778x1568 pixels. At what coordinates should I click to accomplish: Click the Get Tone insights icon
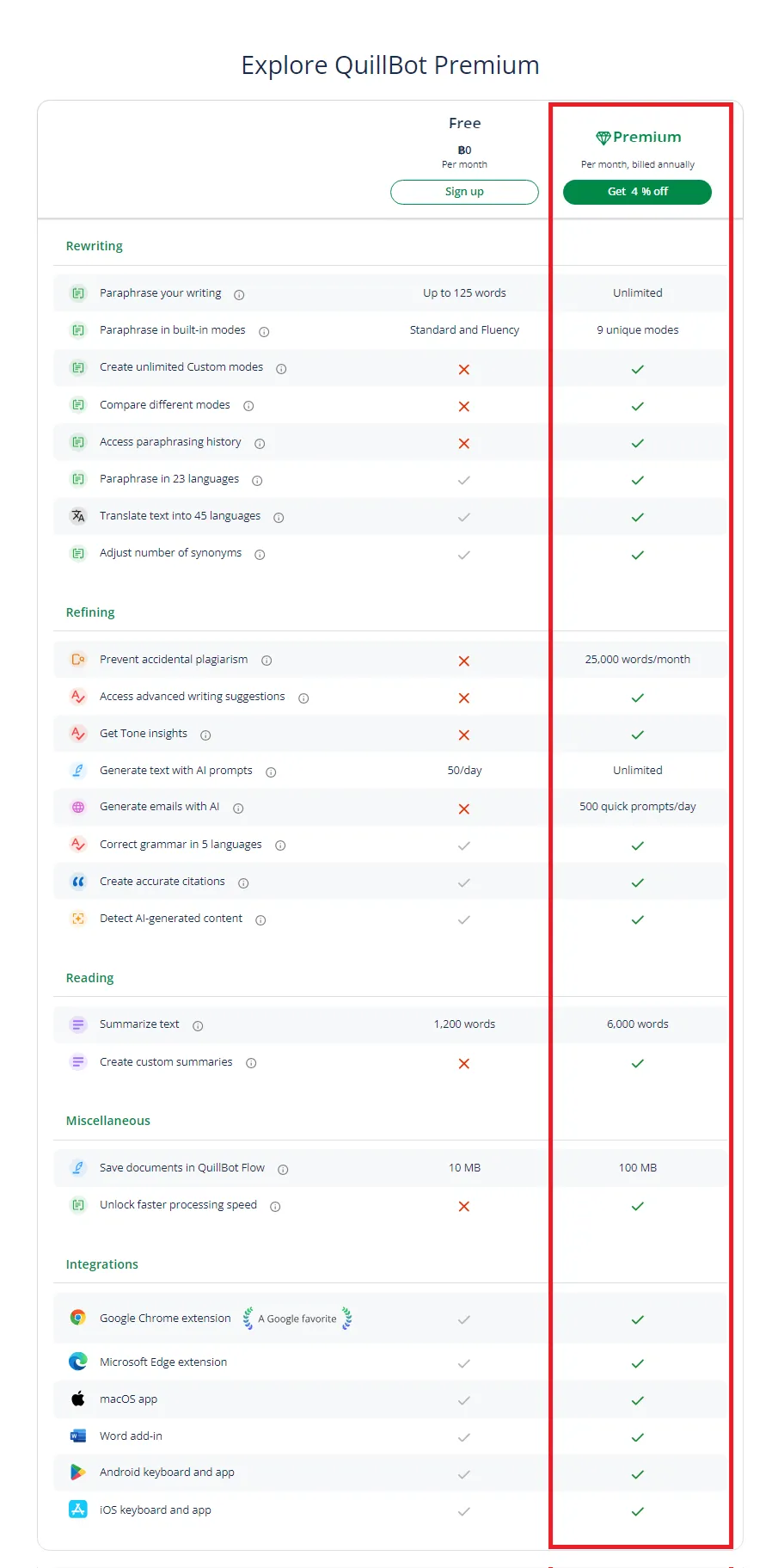pos(78,734)
